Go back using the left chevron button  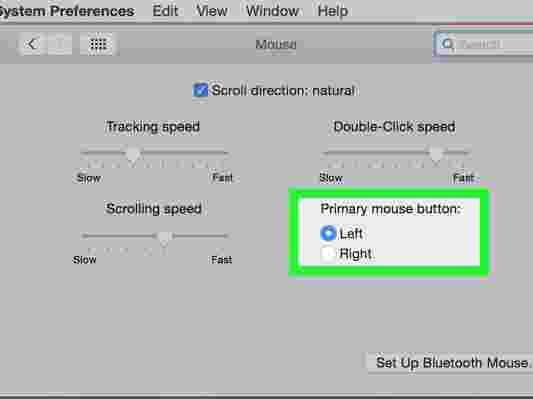31,44
